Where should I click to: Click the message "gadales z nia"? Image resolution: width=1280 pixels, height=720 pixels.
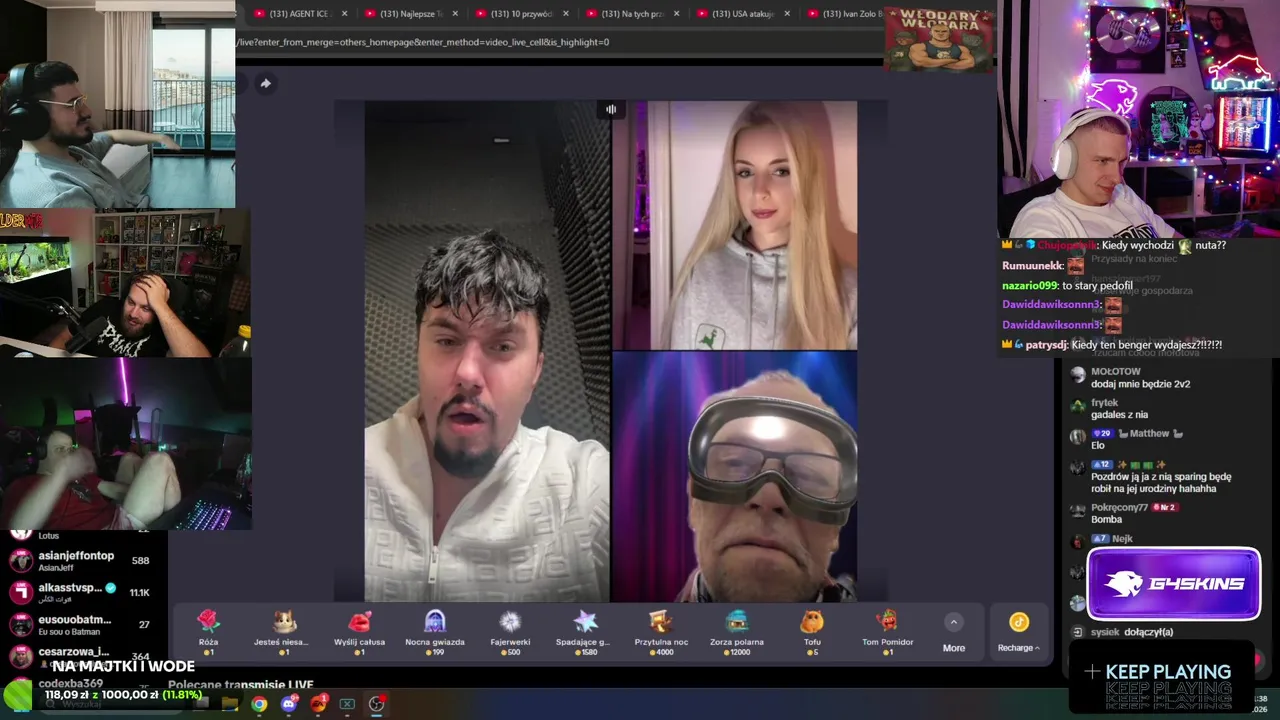(x=1119, y=415)
